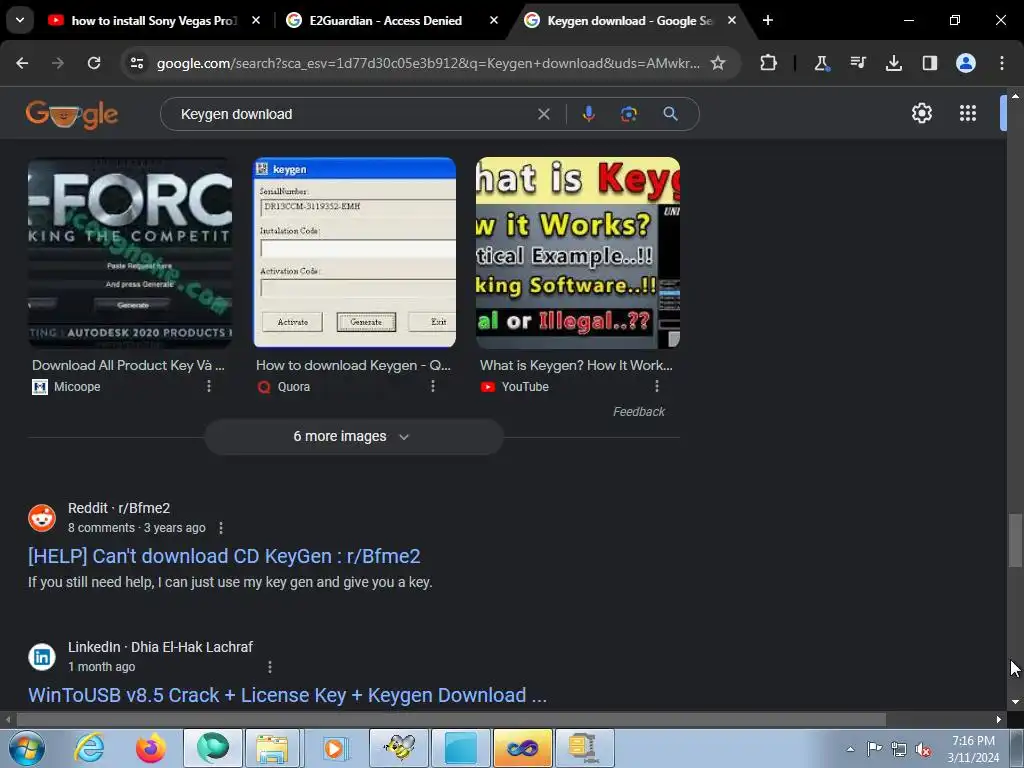Open How to download Keygen Quora title
This screenshot has height=768, width=1024.
(353, 365)
